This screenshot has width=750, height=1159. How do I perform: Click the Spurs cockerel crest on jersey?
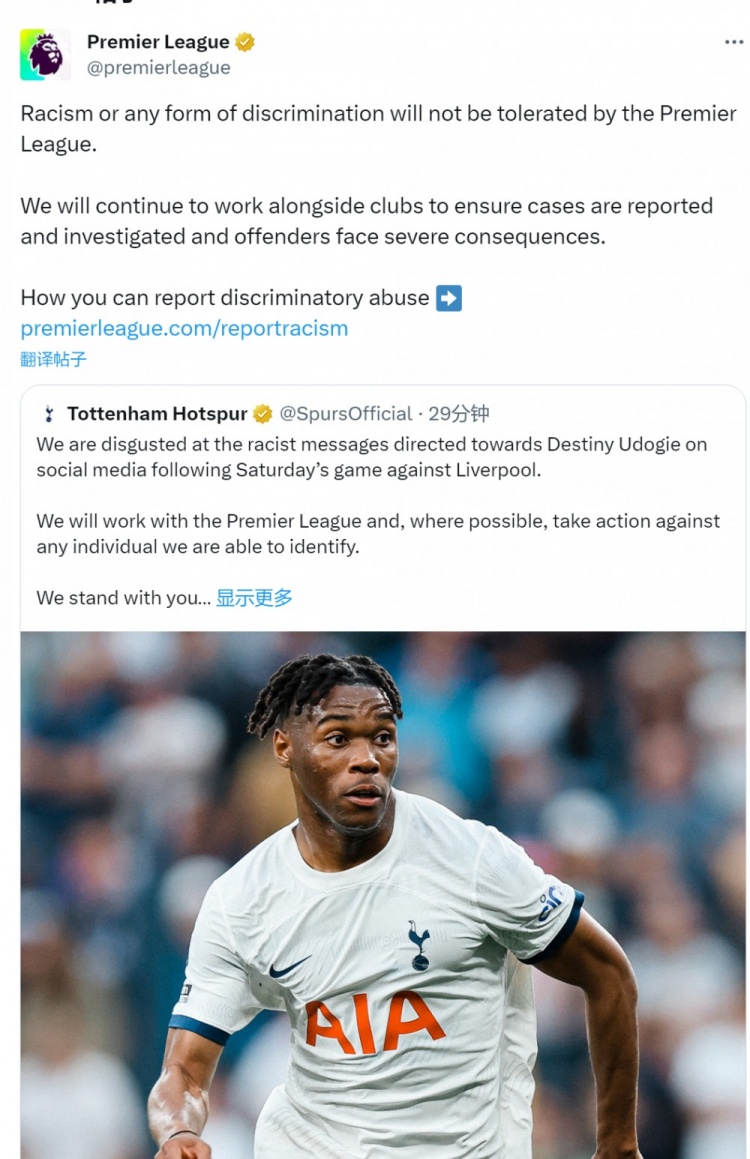coord(419,945)
